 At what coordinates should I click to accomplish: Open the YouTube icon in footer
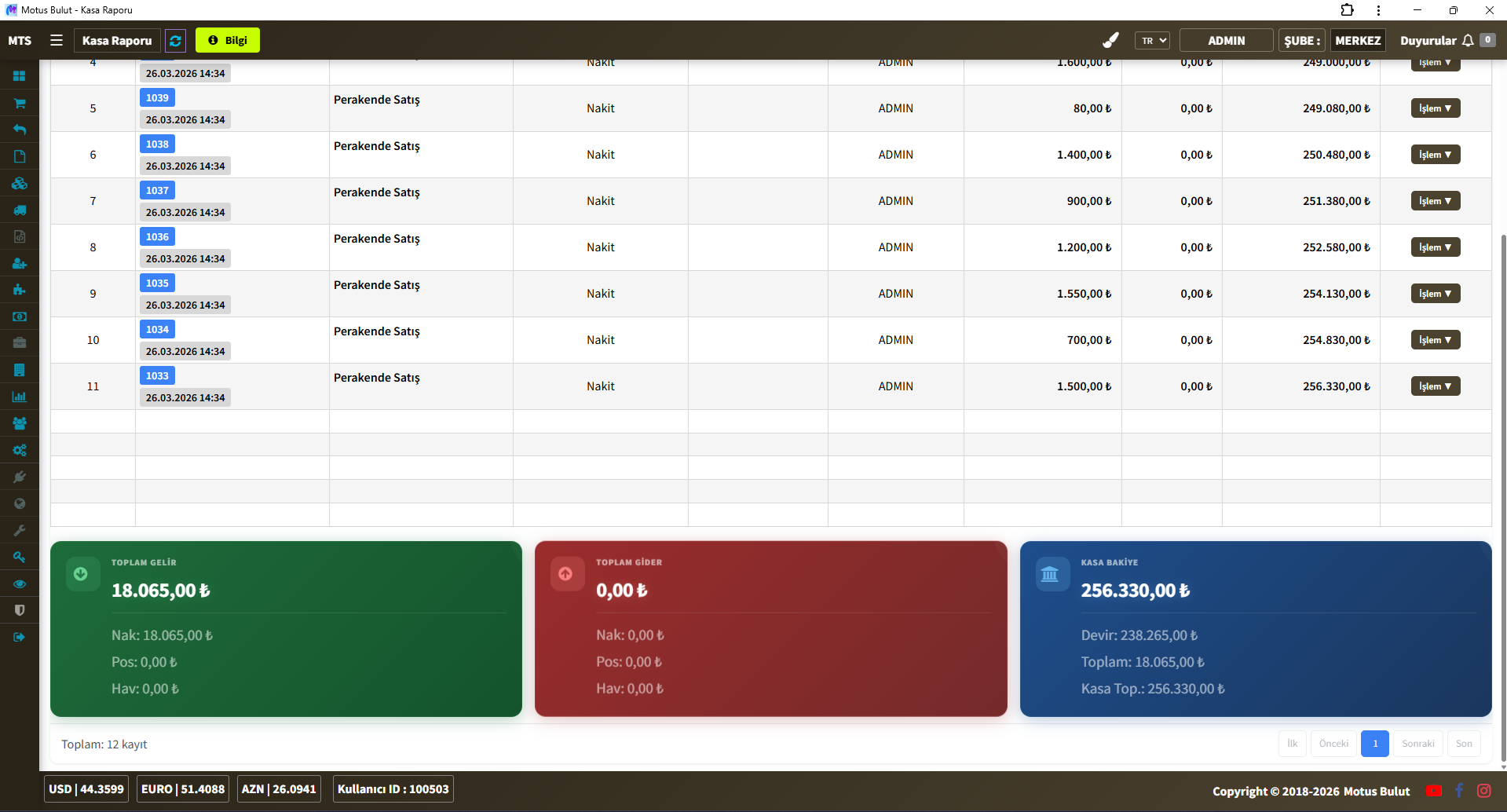(1433, 791)
